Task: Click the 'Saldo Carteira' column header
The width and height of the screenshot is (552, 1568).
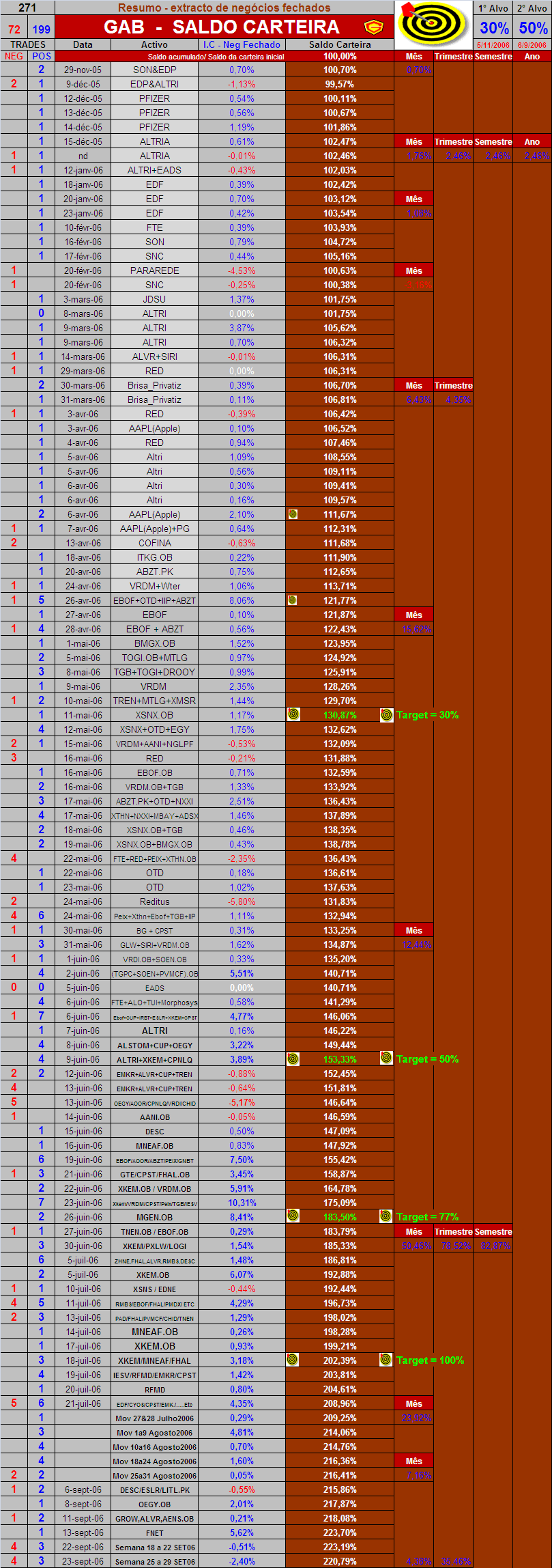Action: pyautogui.click(x=340, y=44)
